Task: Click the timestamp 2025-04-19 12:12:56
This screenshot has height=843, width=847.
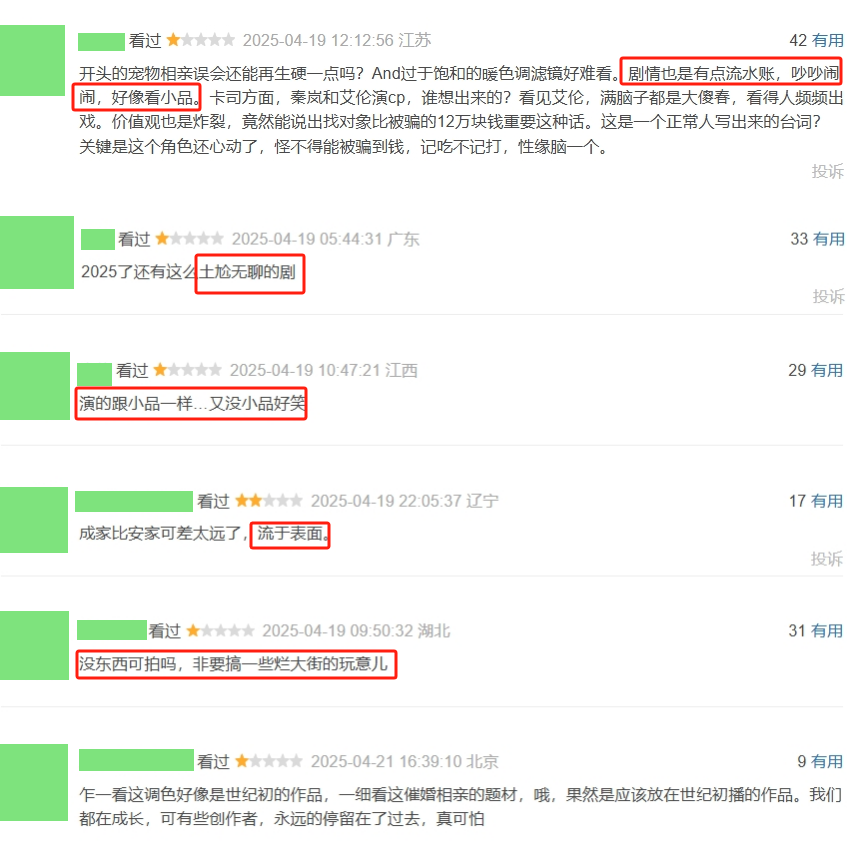Action: [318, 41]
